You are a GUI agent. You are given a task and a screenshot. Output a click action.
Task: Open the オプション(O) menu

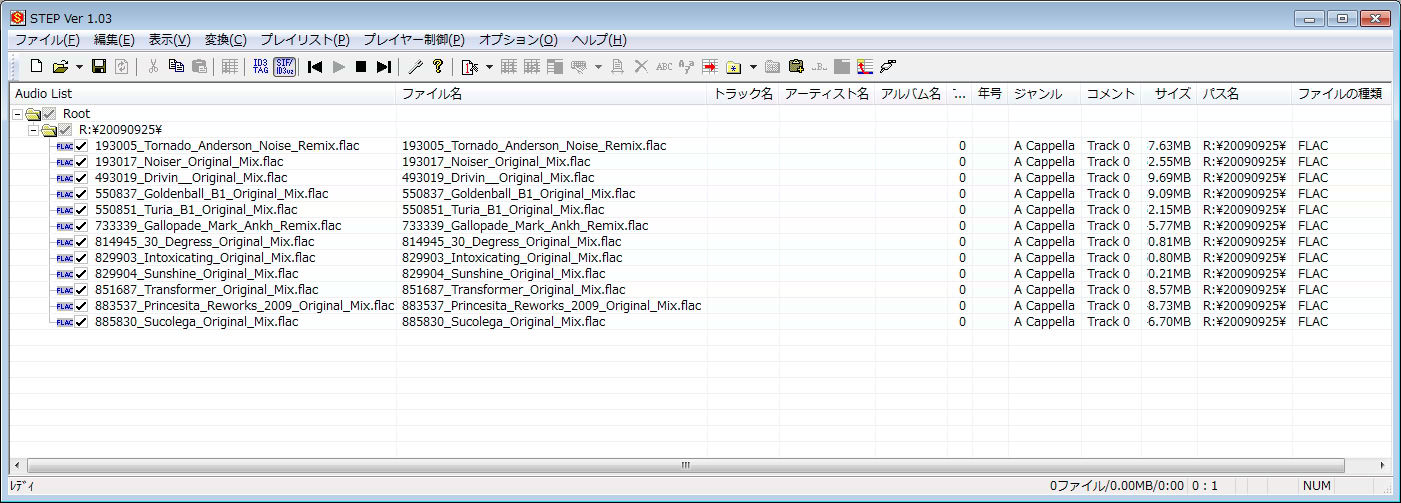pos(518,40)
